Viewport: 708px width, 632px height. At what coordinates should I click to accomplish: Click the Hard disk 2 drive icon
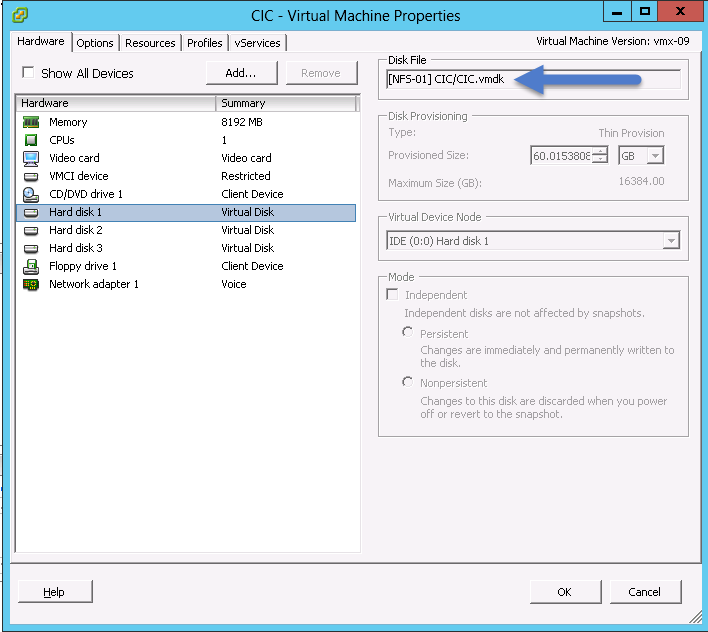(31, 230)
